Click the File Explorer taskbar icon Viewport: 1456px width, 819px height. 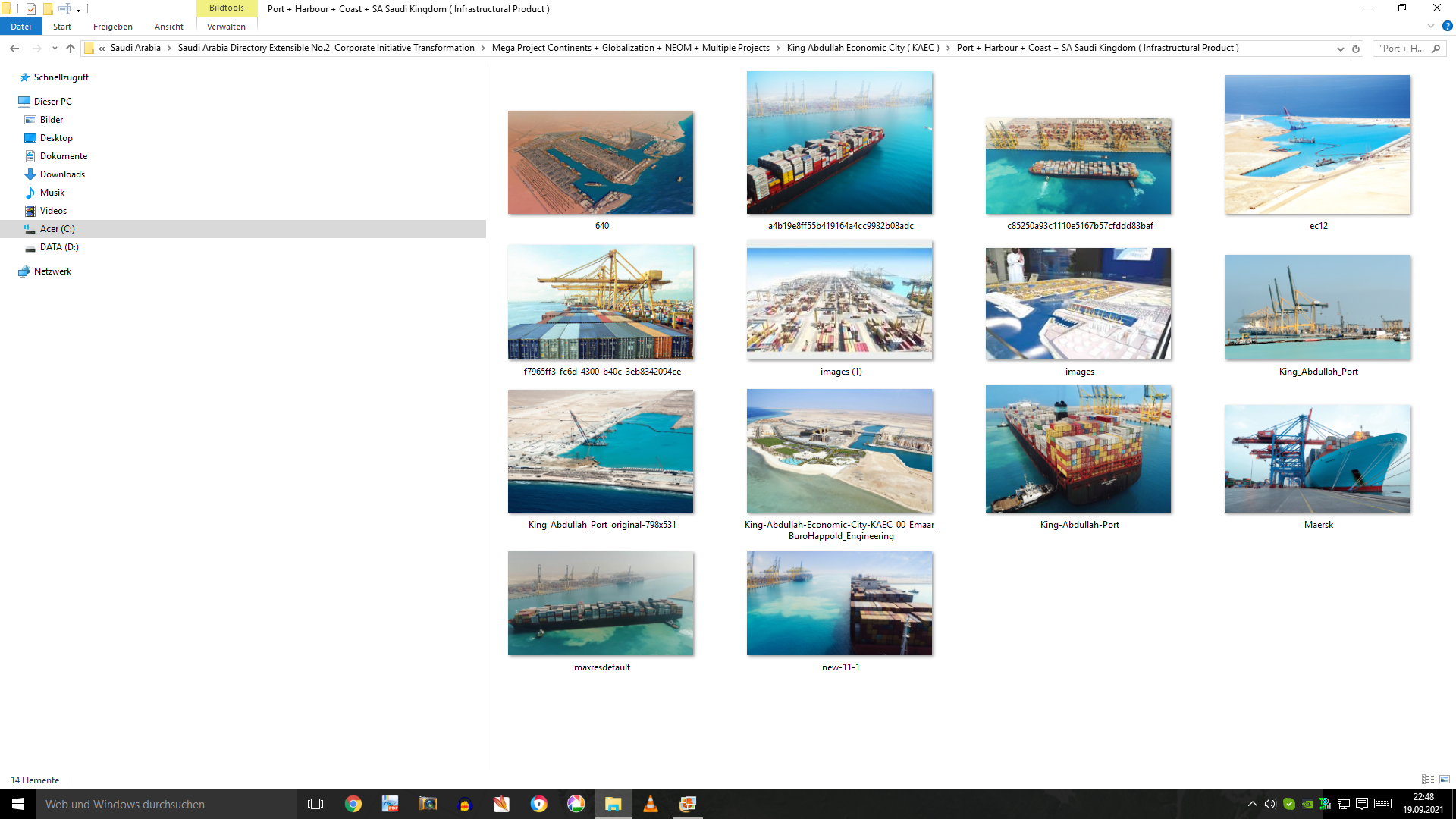click(x=613, y=804)
